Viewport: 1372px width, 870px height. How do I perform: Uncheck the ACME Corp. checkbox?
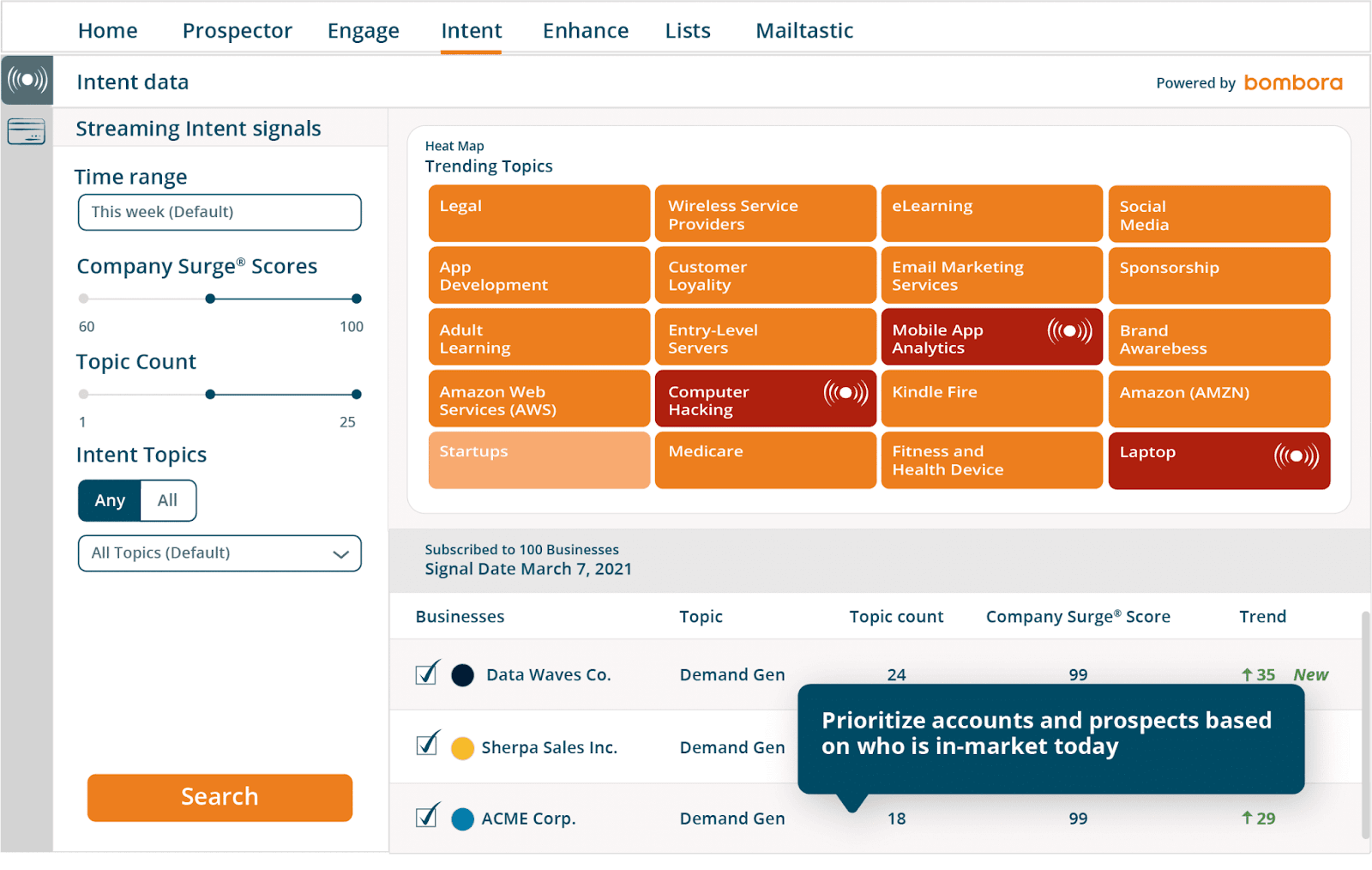(x=424, y=818)
